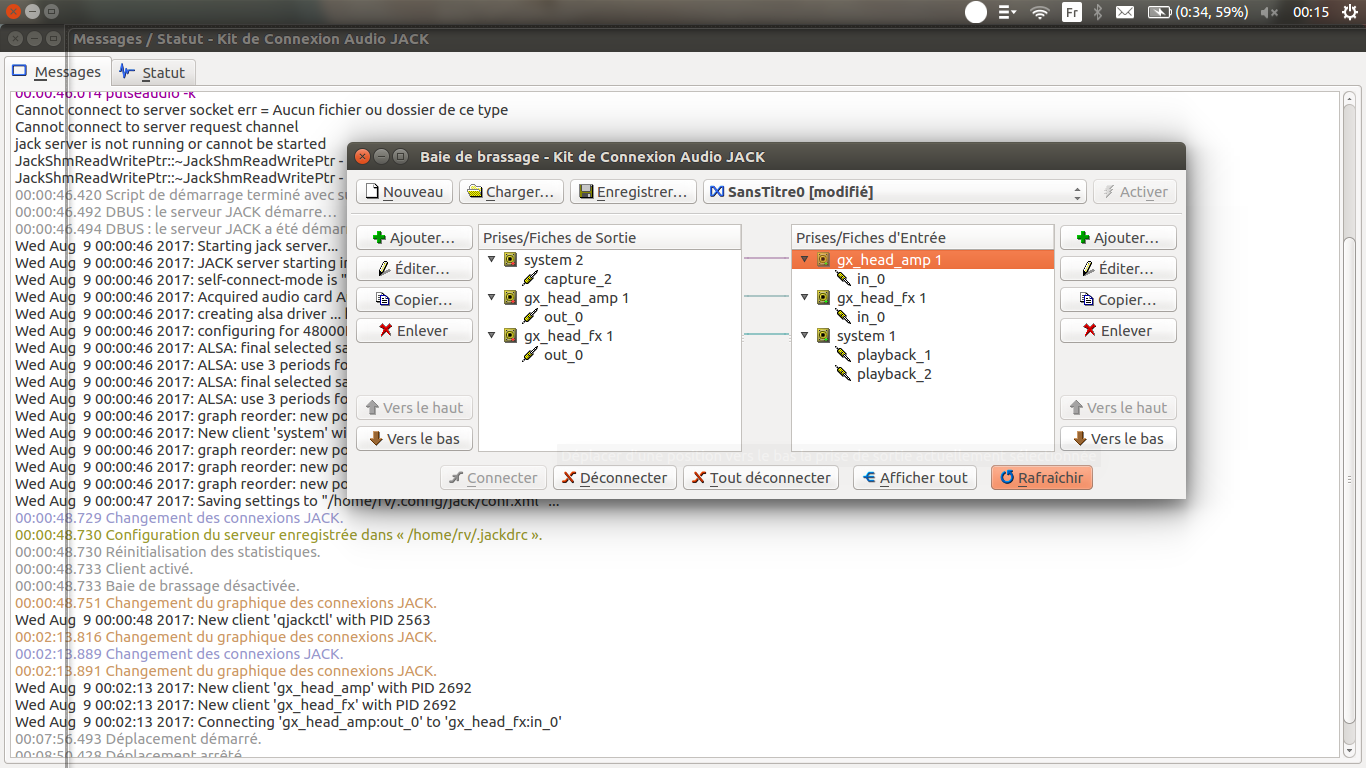Viewport: 1366px width, 768px height.
Task: Select the playback_1 plug
Action: tap(894, 355)
